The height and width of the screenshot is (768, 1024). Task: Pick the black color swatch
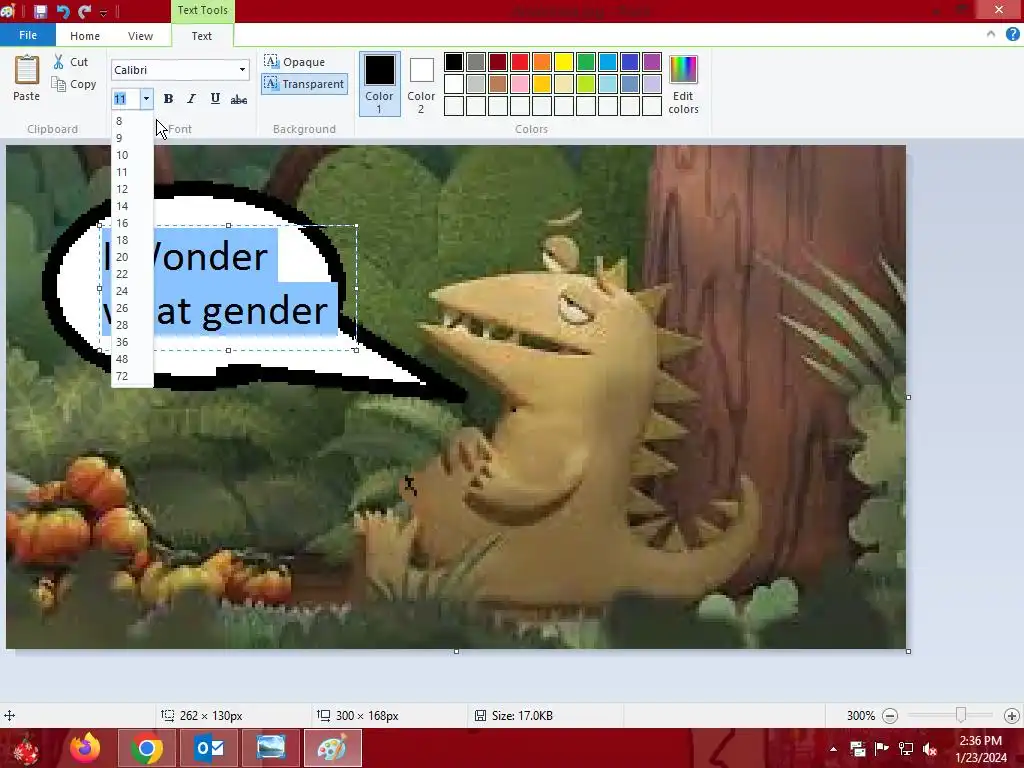tap(454, 62)
